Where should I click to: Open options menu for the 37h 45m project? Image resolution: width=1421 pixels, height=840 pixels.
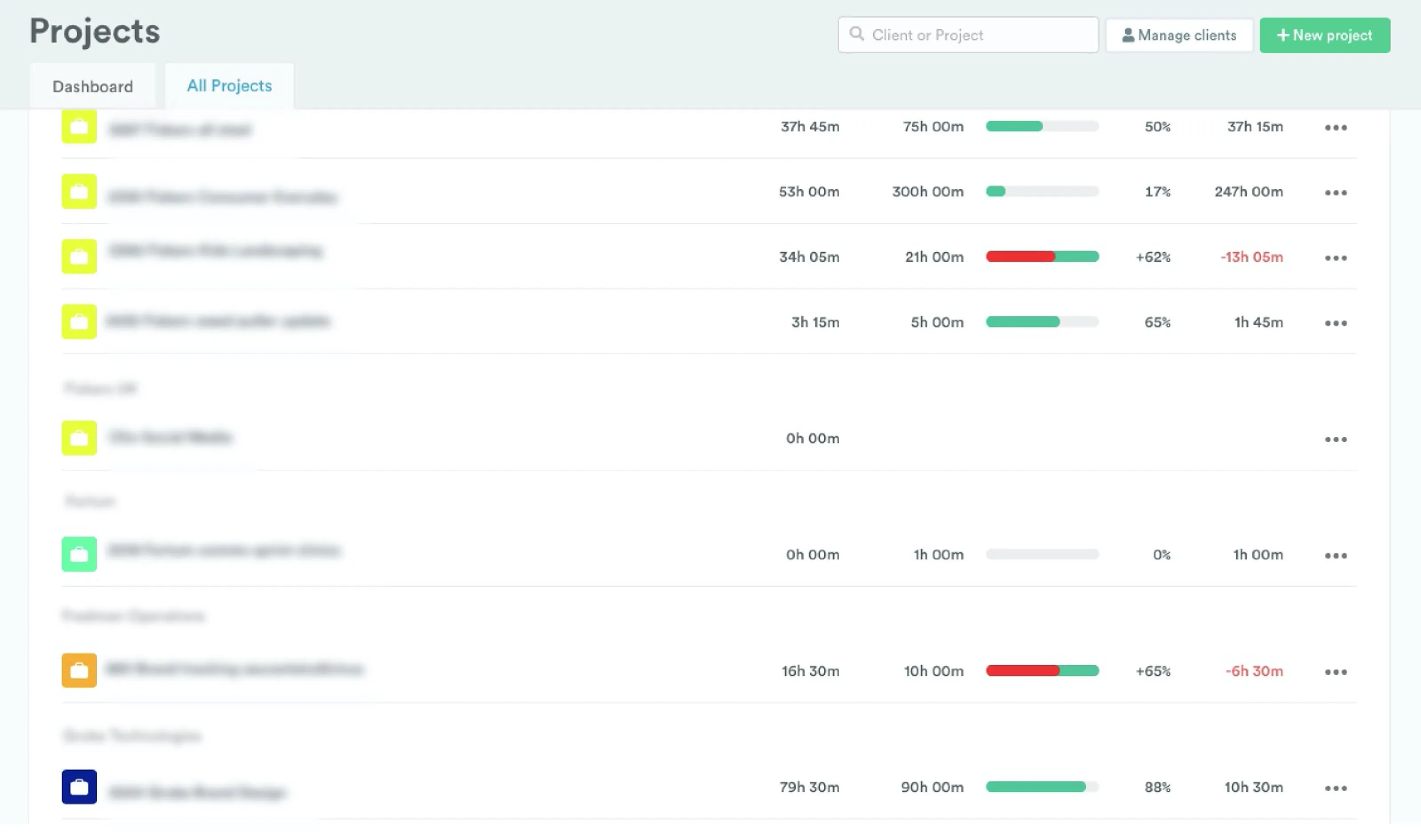coord(1335,127)
